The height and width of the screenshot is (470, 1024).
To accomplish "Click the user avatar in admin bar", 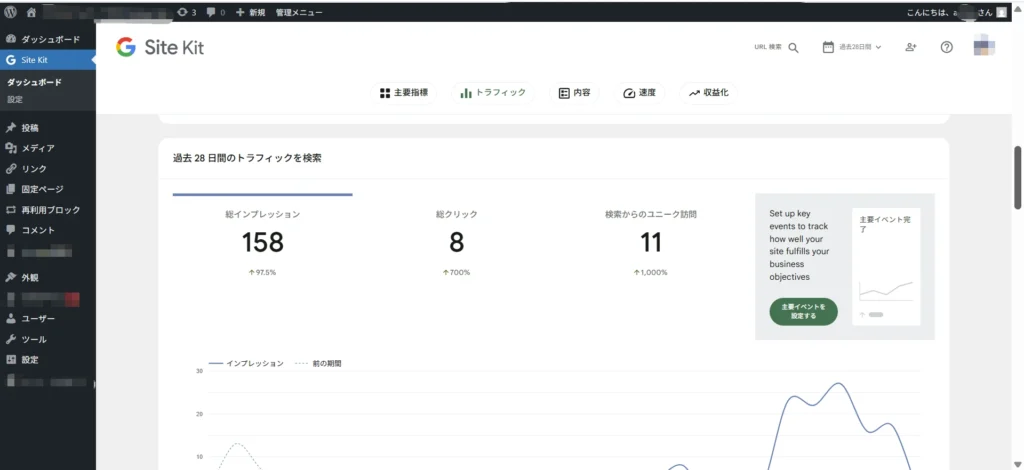I will pos(1001,12).
